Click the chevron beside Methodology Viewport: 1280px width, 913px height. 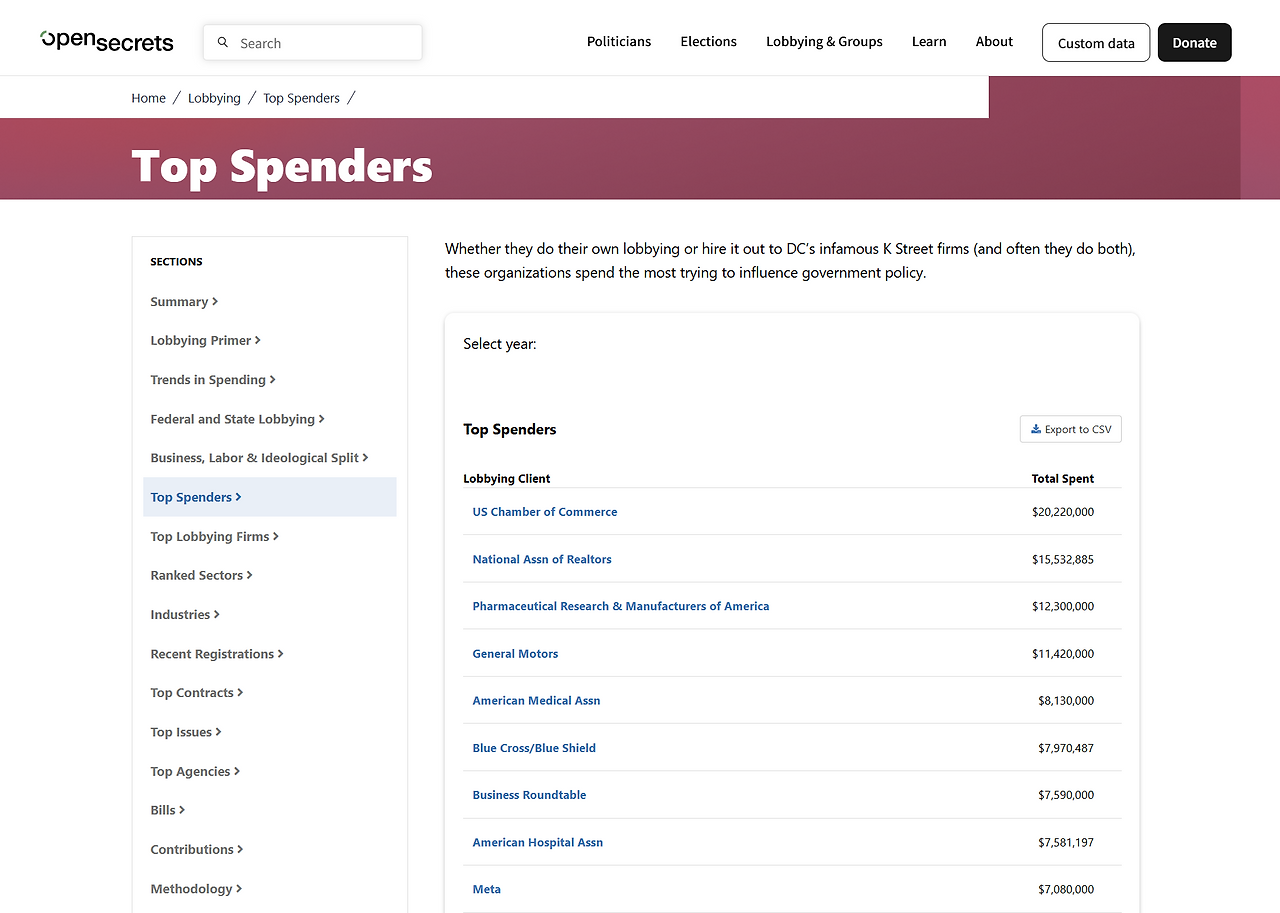coord(239,889)
